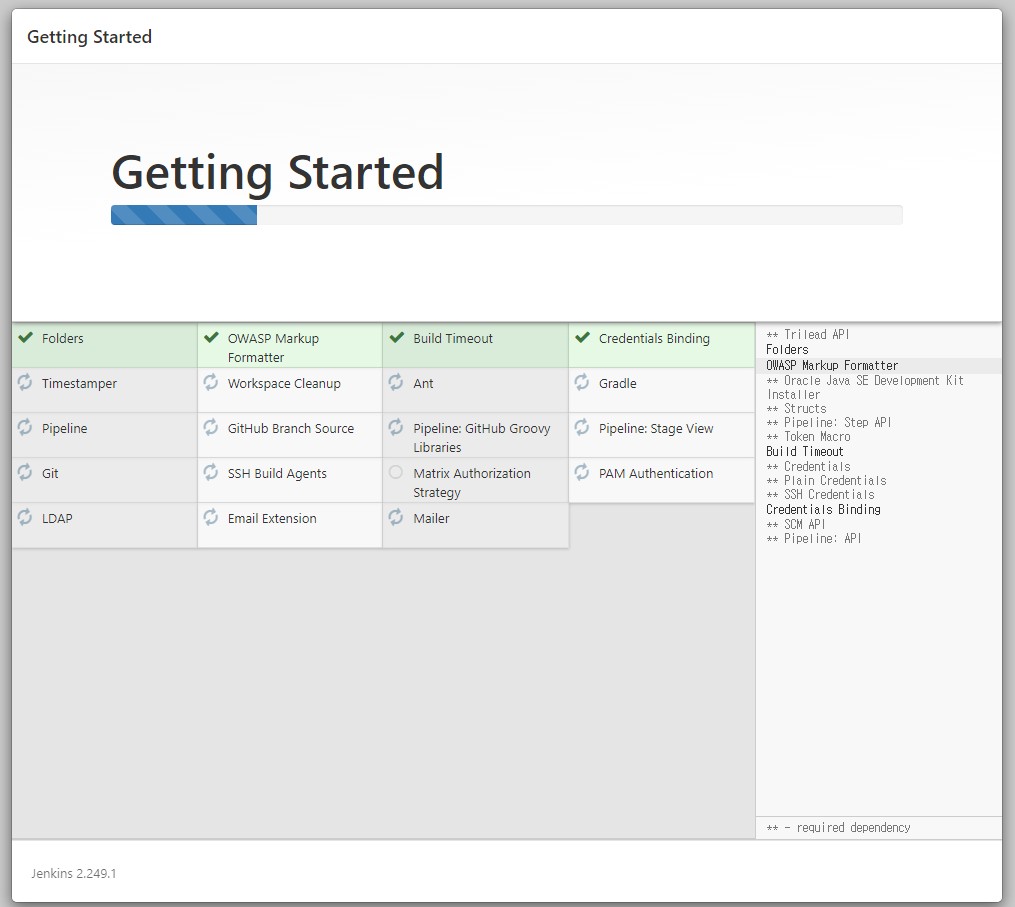Click the spinner icon next to Mailer
This screenshot has width=1015, height=907.
coord(396,517)
